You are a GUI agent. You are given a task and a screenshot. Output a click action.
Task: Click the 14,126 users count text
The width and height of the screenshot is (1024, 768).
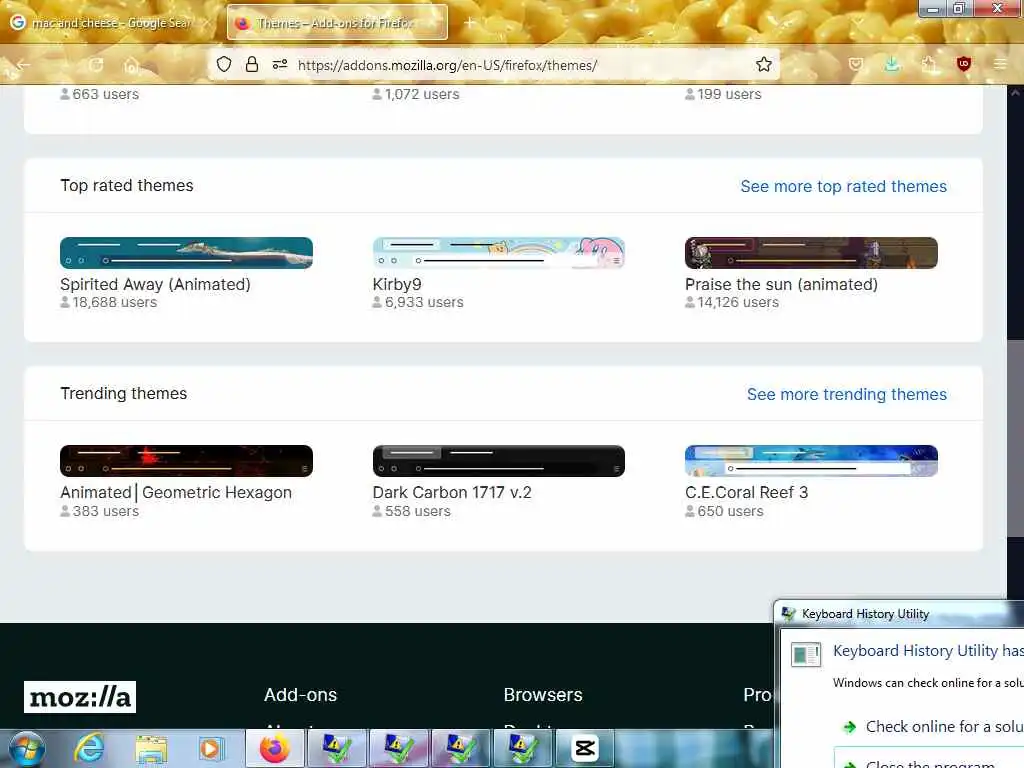[x=738, y=302]
